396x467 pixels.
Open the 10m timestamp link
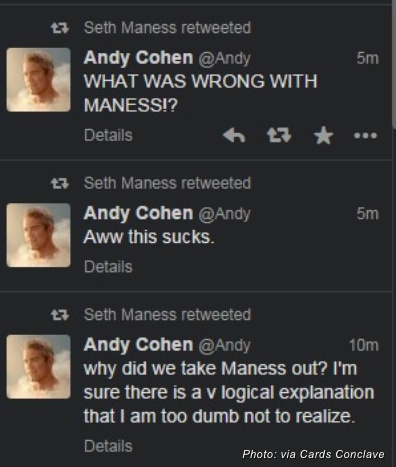pos(364,345)
